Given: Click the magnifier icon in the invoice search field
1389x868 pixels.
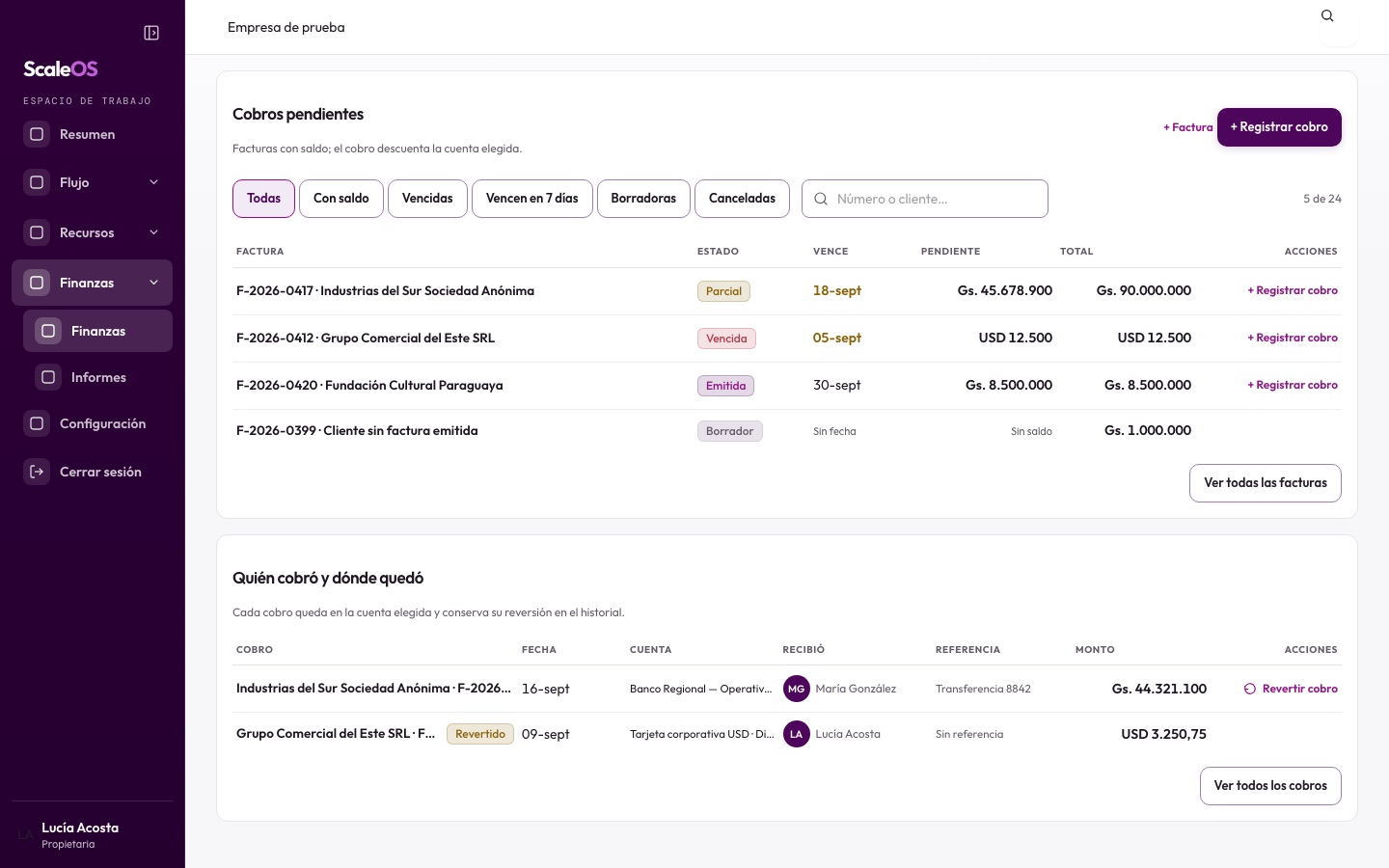Looking at the screenshot, I should point(821,199).
